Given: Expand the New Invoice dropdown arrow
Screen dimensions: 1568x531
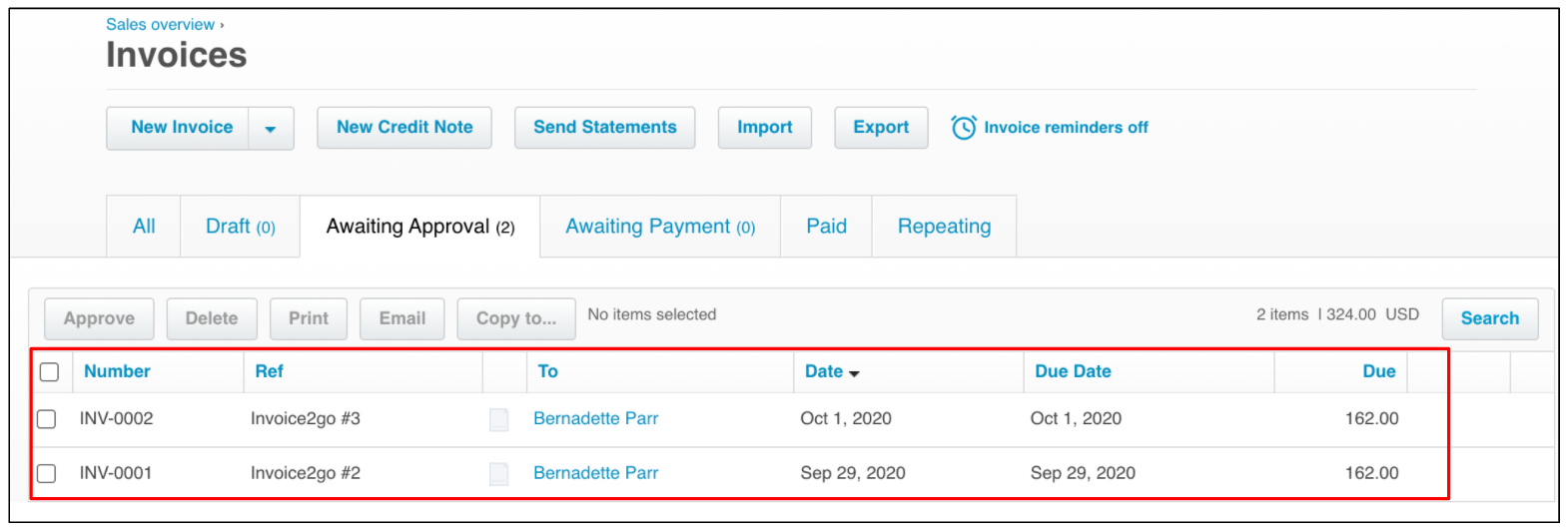Looking at the screenshot, I should pos(271,129).
